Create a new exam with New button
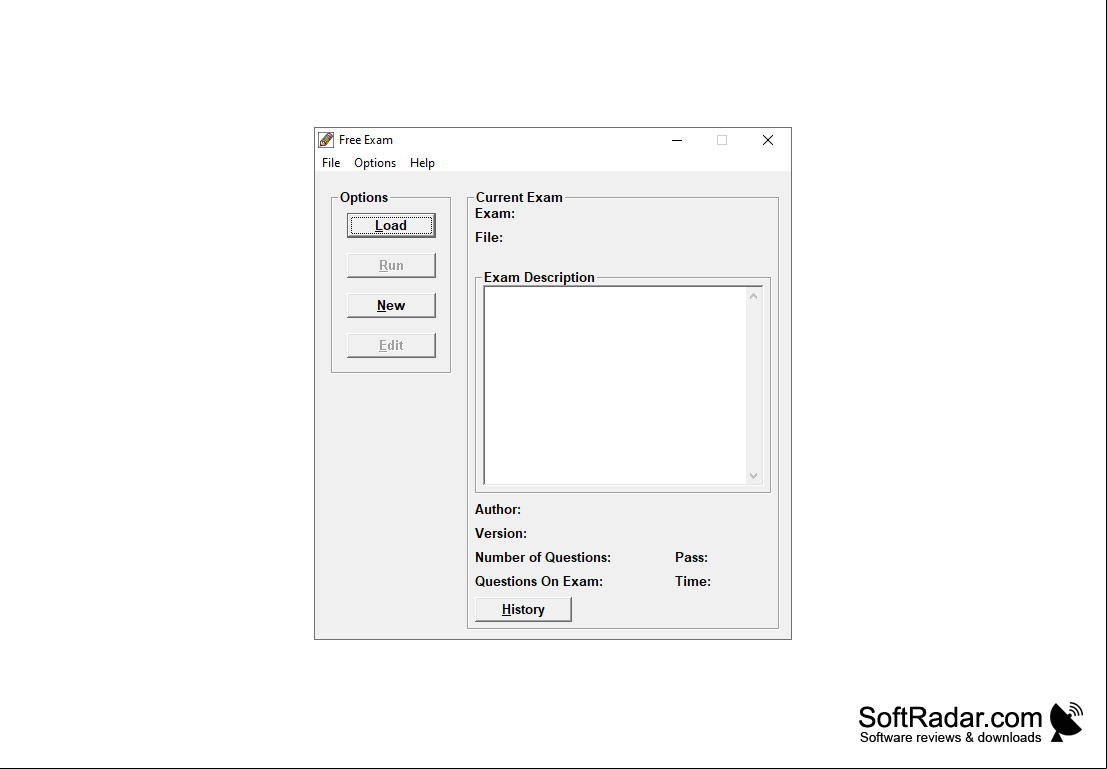This screenshot has height=769, width=1107. click(391, 306)
